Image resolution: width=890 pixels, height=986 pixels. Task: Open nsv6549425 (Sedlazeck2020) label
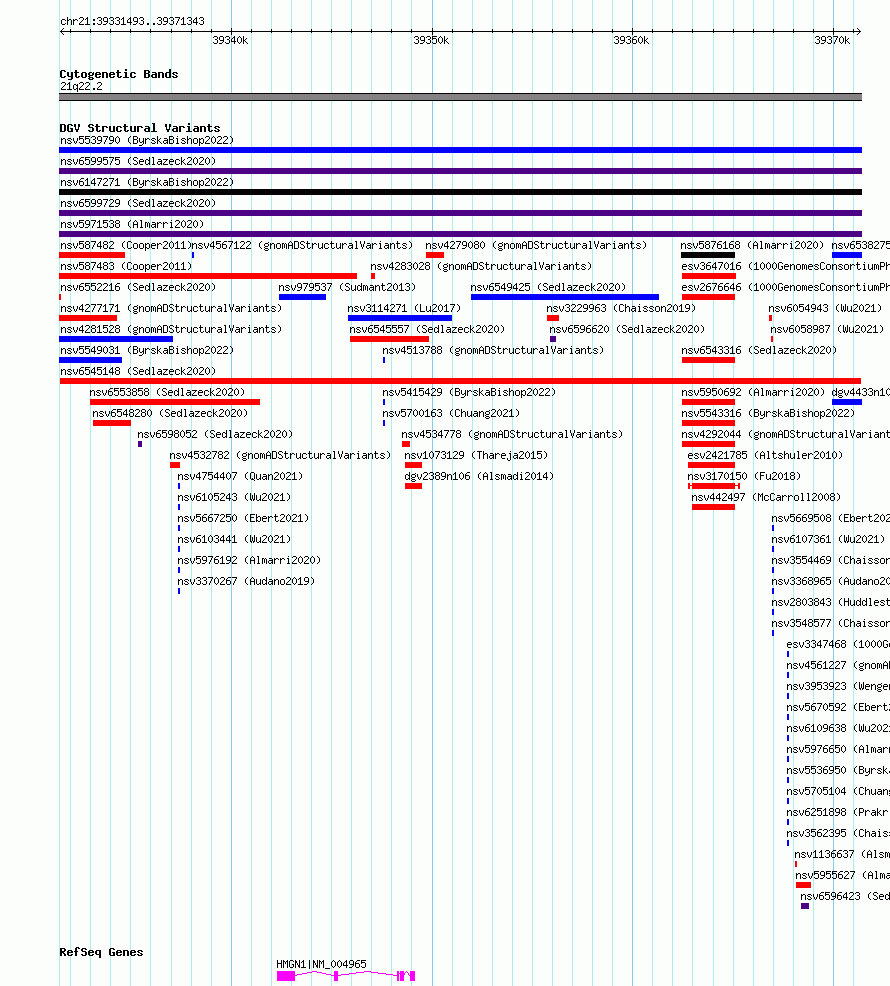click(548, 287)
